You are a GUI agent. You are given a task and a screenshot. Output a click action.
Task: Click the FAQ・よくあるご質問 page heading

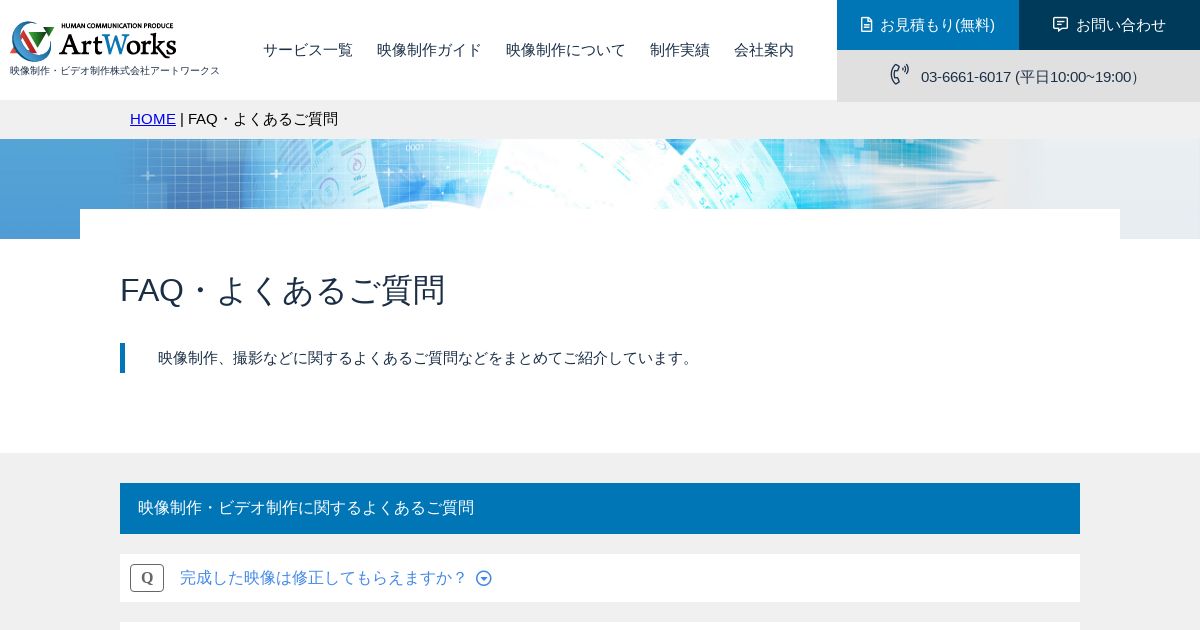point(282,290)
